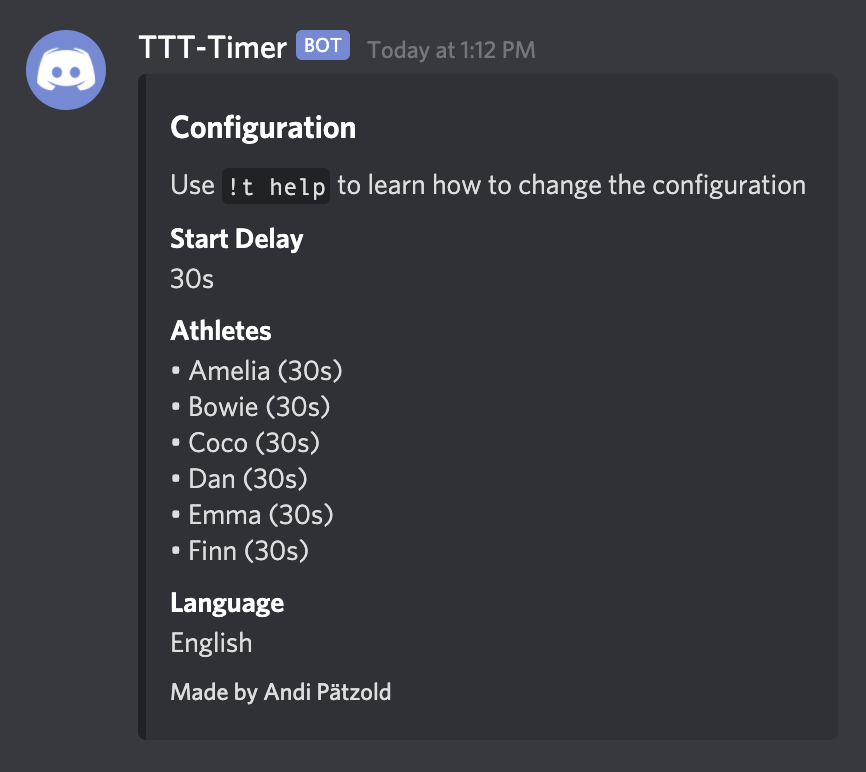Expand the Language section header

point(227,603)
